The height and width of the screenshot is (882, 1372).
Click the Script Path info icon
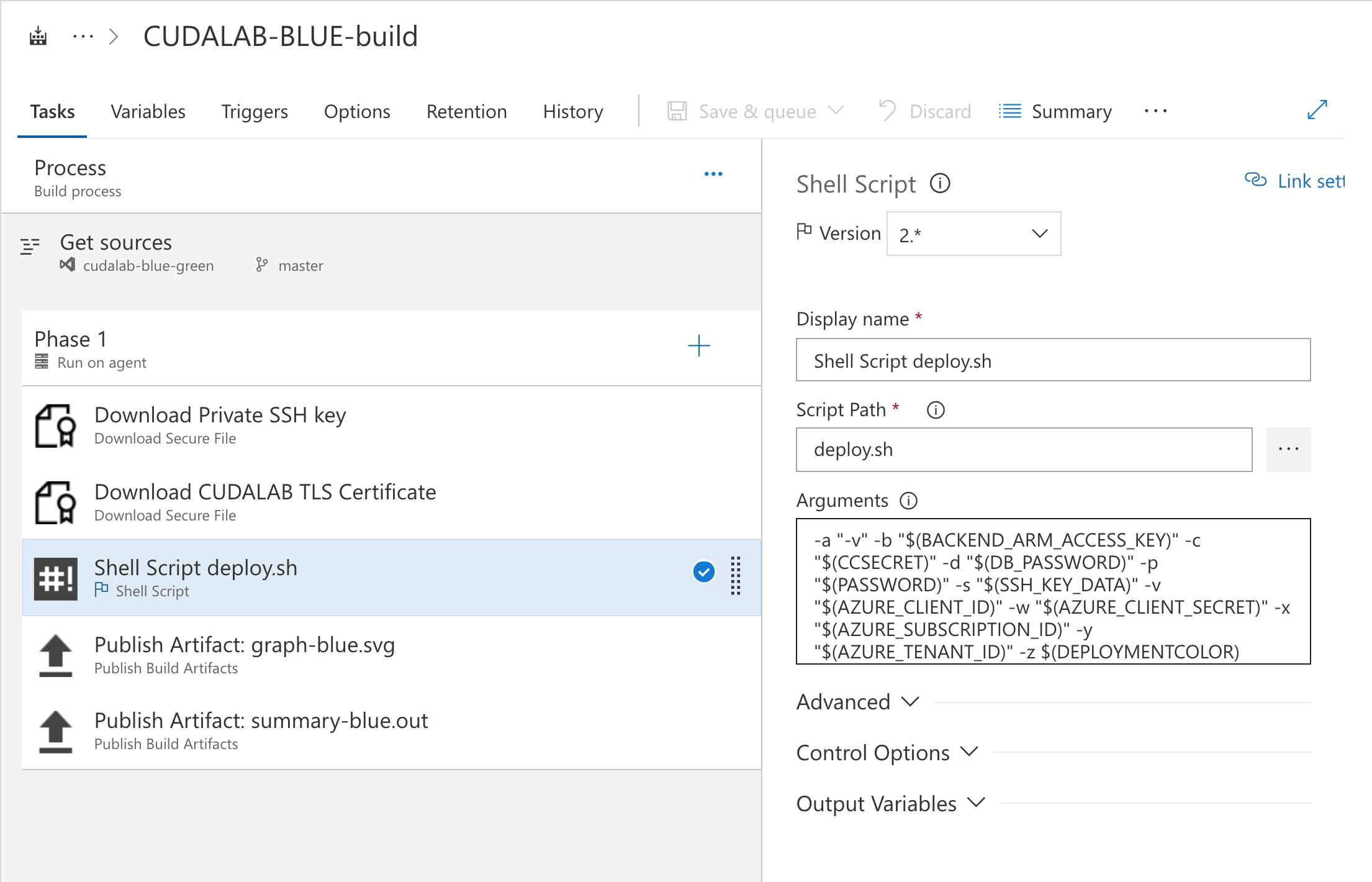point(936,410)
